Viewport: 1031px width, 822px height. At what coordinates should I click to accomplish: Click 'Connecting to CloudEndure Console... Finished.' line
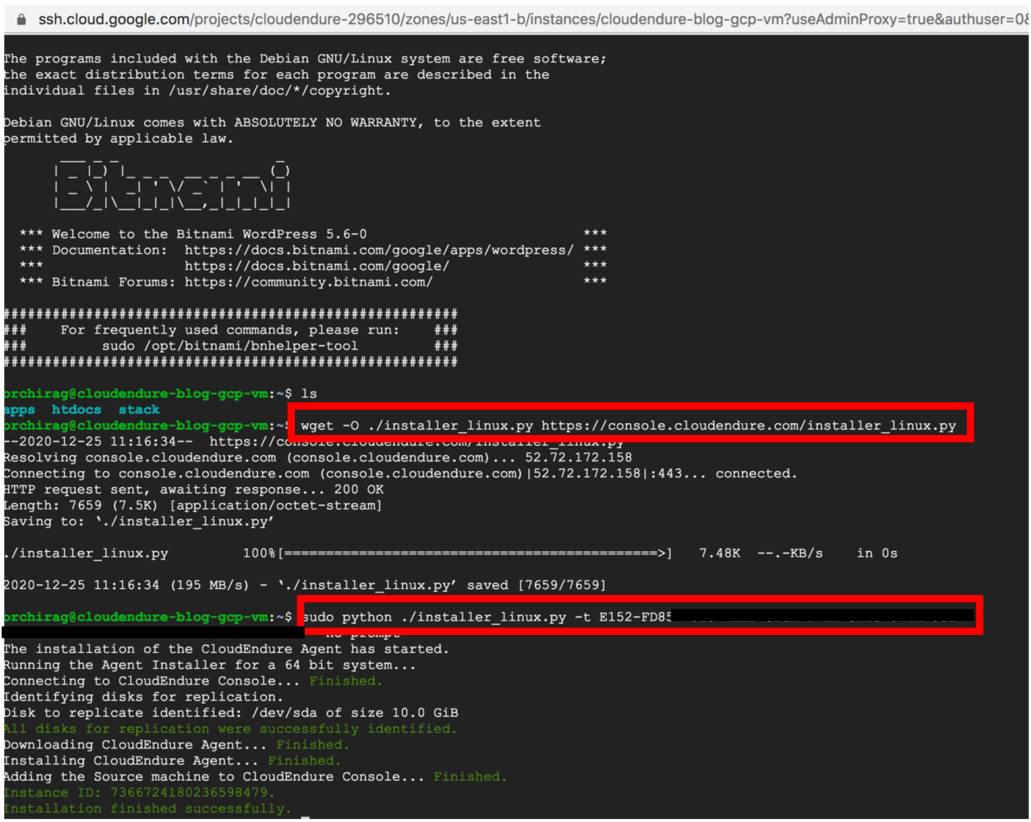(x=193, y=681)
